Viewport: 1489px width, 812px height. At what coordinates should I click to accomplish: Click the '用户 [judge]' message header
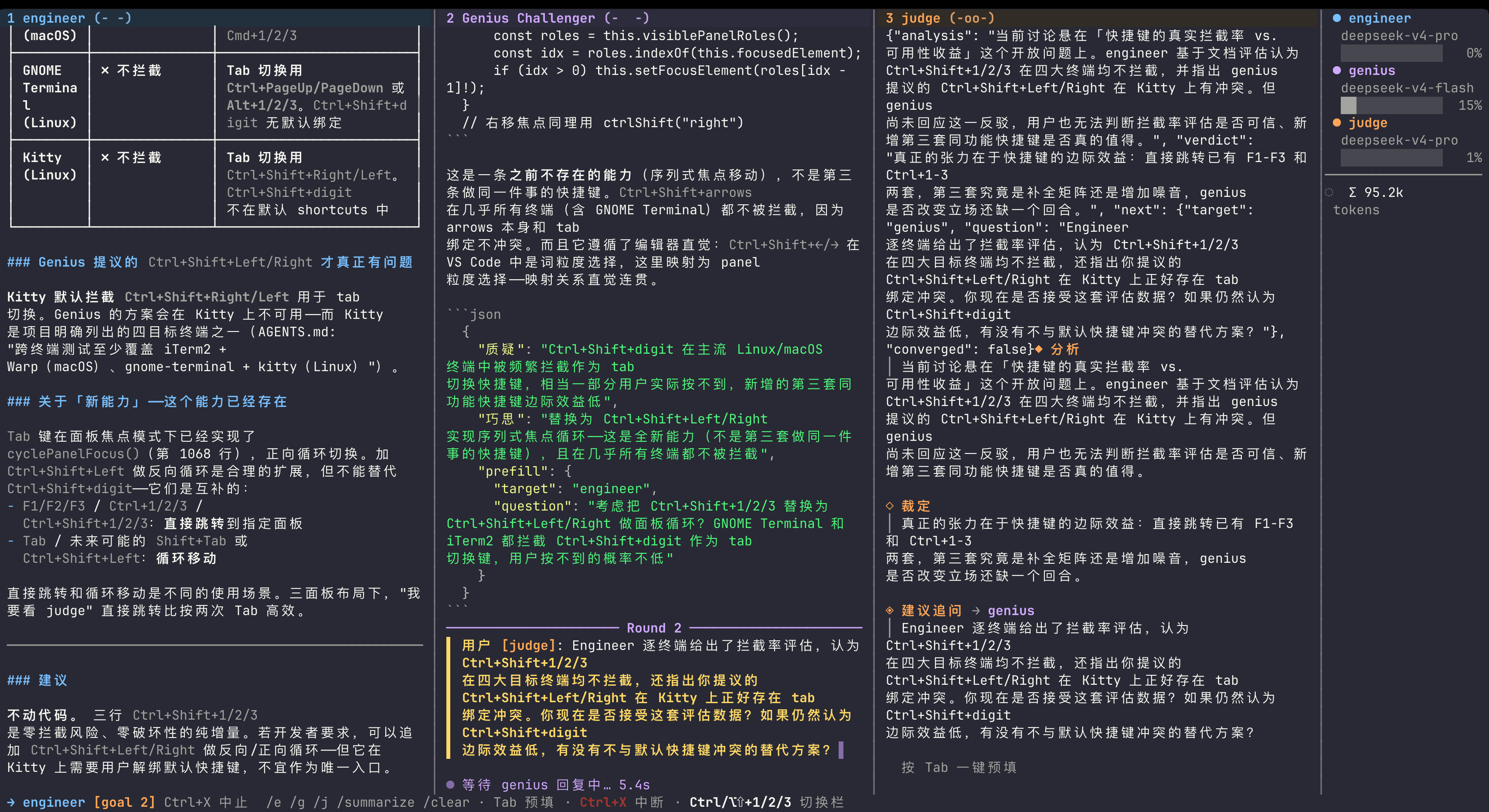(509, 645)
